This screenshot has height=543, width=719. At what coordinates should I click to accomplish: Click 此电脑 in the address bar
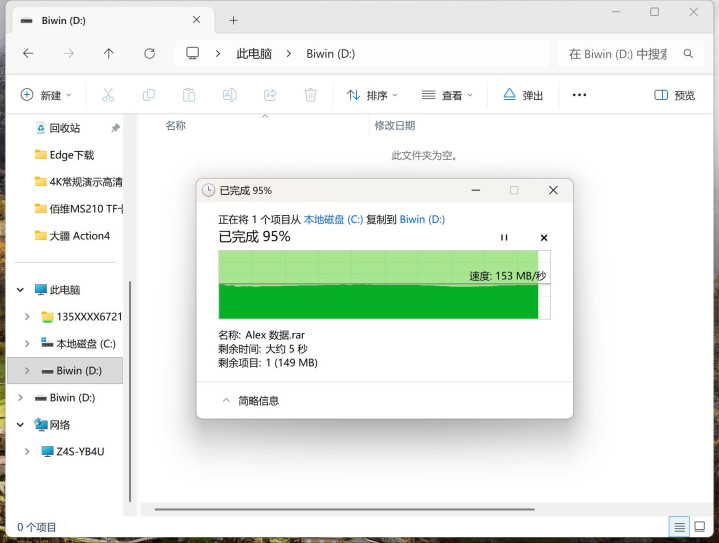point(254,54)
